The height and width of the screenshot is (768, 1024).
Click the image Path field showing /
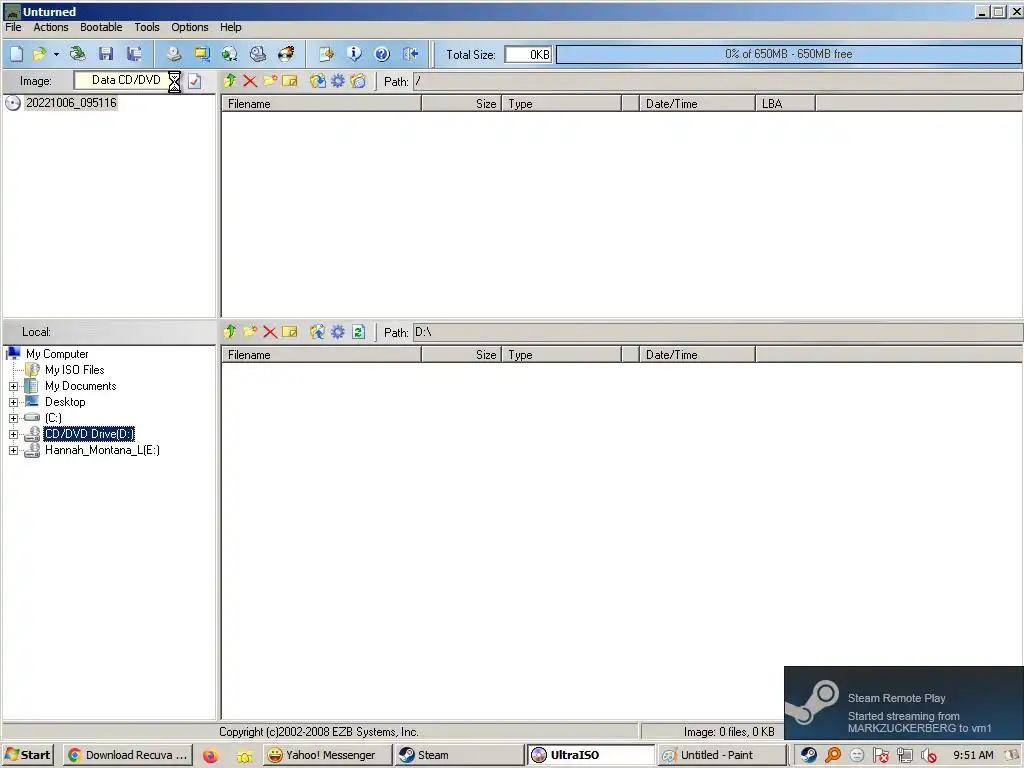[x=718, y=82]
